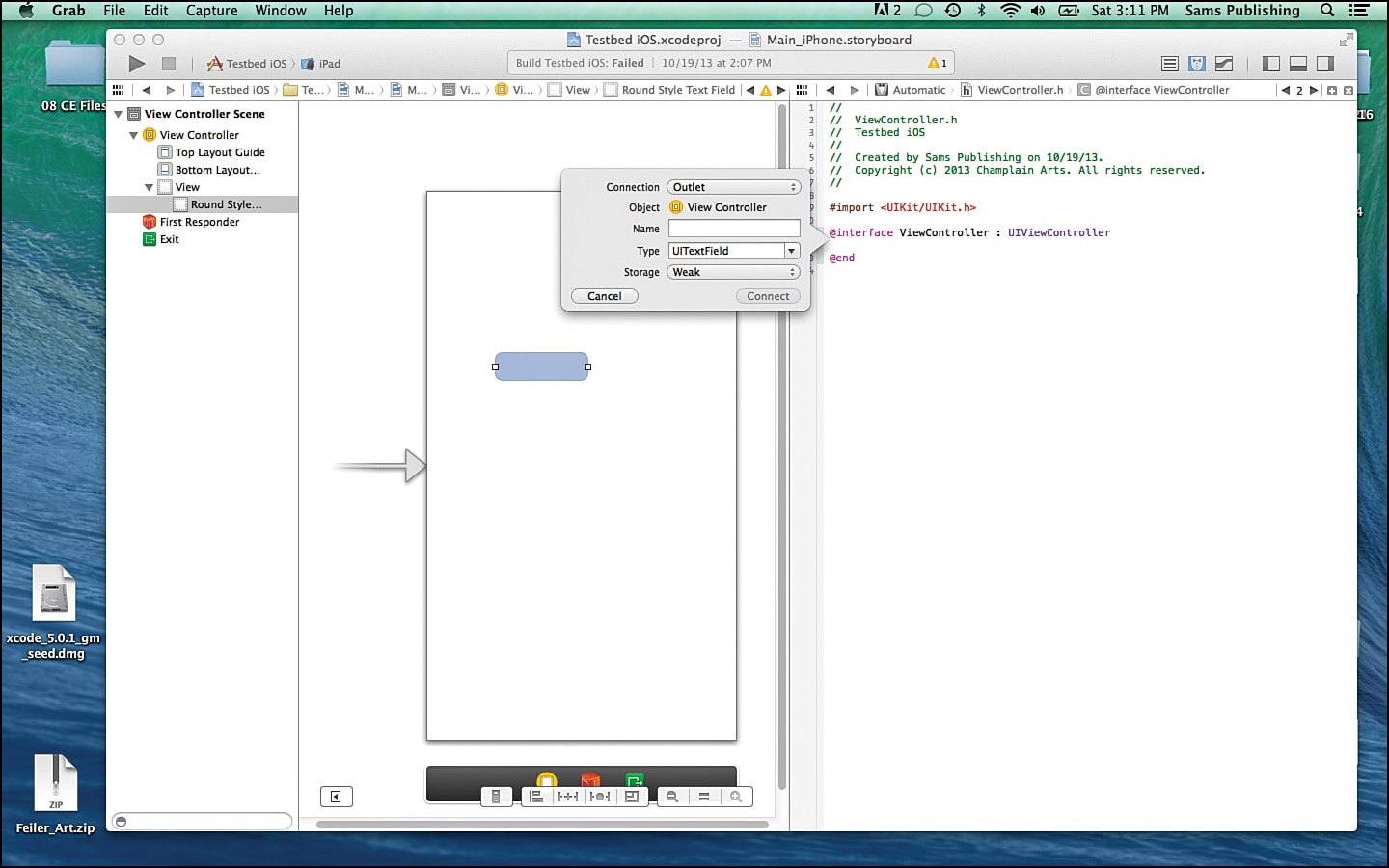This screenshot has width=1389, height=868.
Task: Go forward in assistant editor history
Action: pos(854,90)
